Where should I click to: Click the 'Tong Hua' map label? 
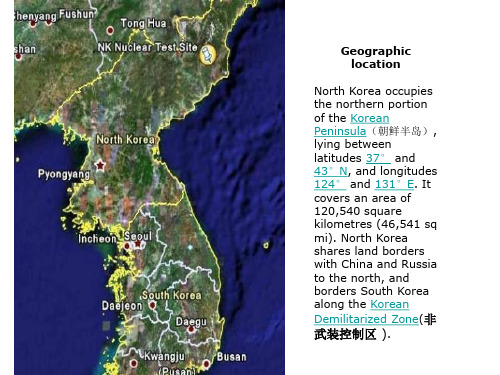pyautogui.click(x=143, y=23)
